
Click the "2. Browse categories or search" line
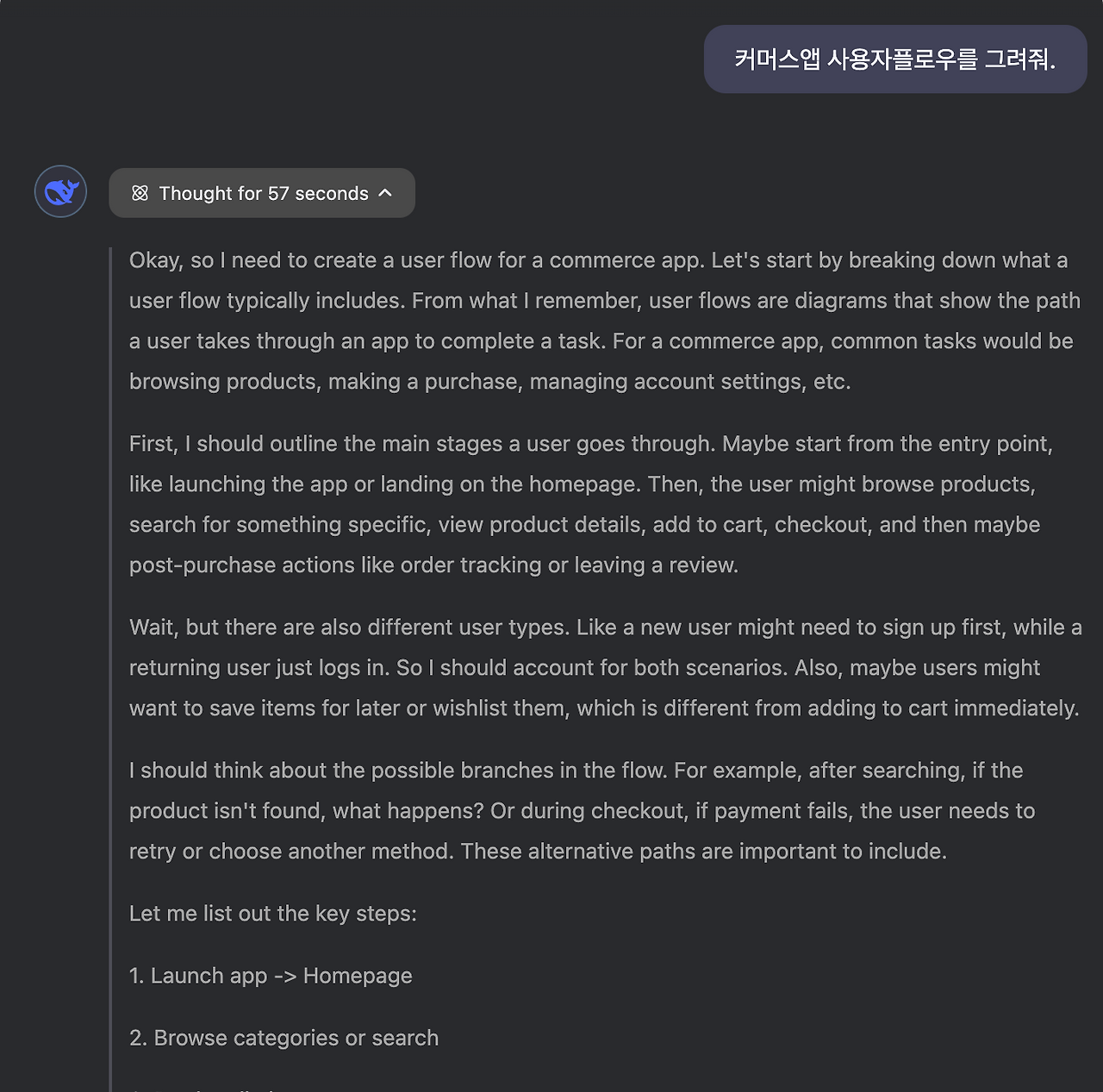coord(284,1038)
